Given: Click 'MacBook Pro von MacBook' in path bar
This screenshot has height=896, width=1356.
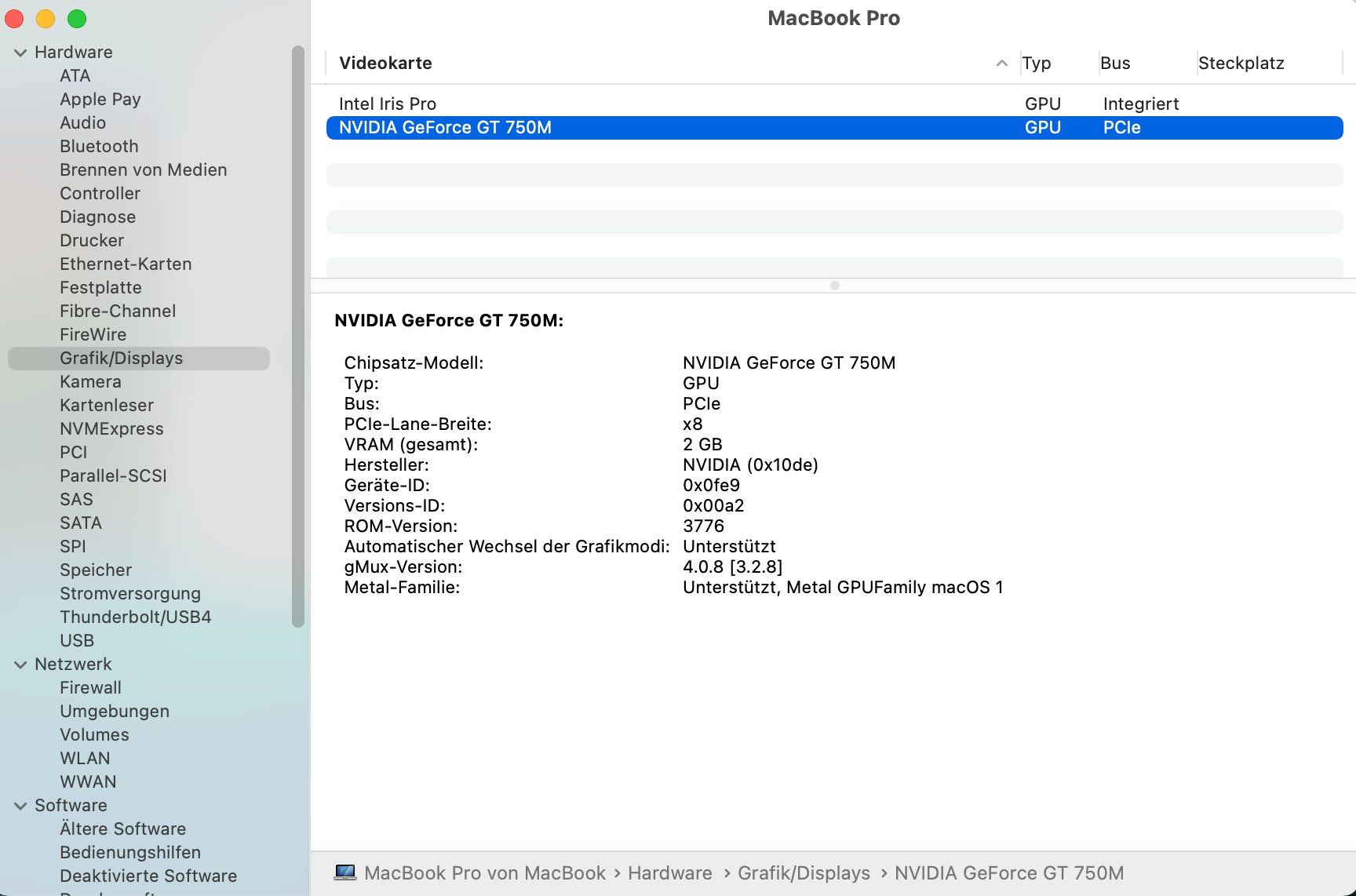Looking at the screenshot, I should click(485, 872).
